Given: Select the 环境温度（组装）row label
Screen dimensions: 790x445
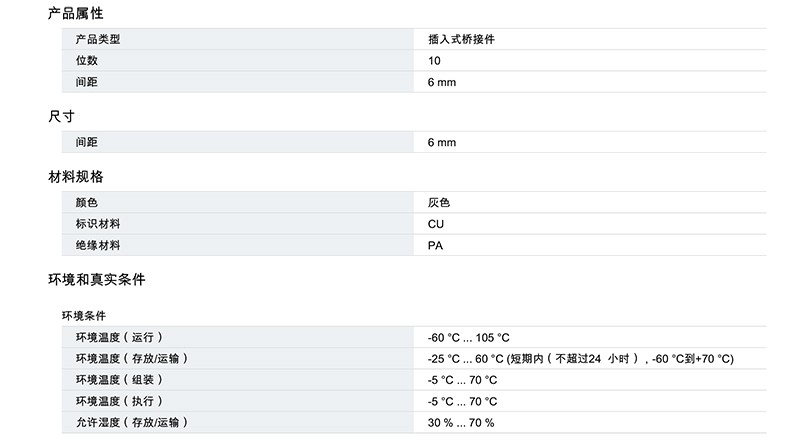Looking at the screenshot, I should [x=119, y=380].
